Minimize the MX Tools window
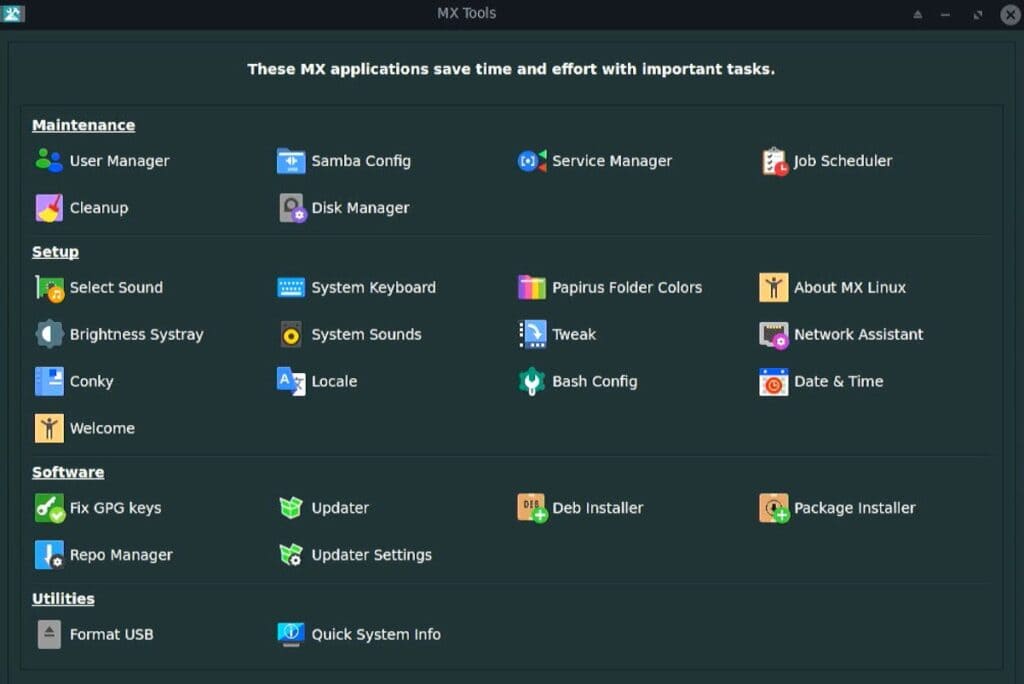1024x684 pixels. 945,14
